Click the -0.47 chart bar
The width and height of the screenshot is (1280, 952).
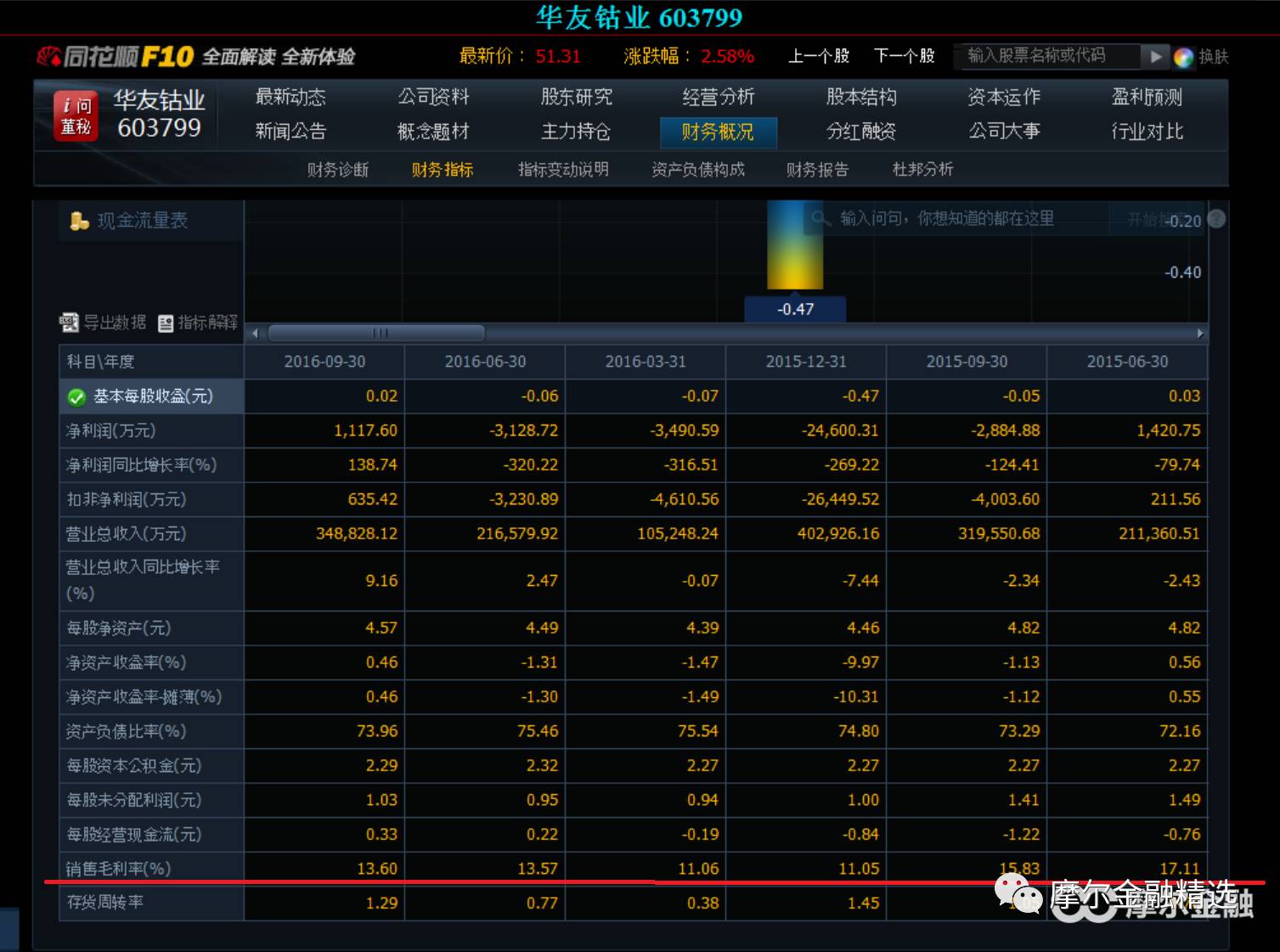[x=795, y=245]
